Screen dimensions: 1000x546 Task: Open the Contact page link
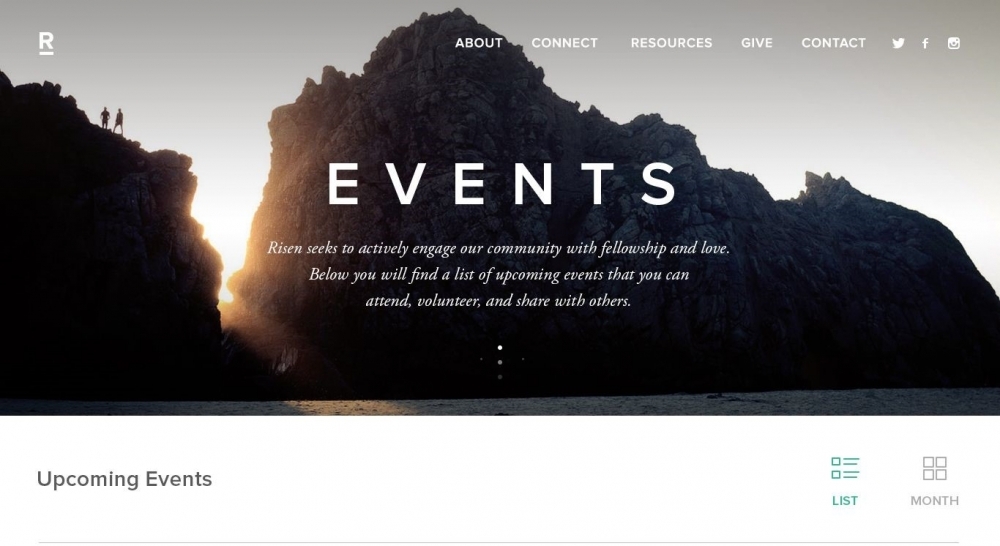tap(834, 43)
